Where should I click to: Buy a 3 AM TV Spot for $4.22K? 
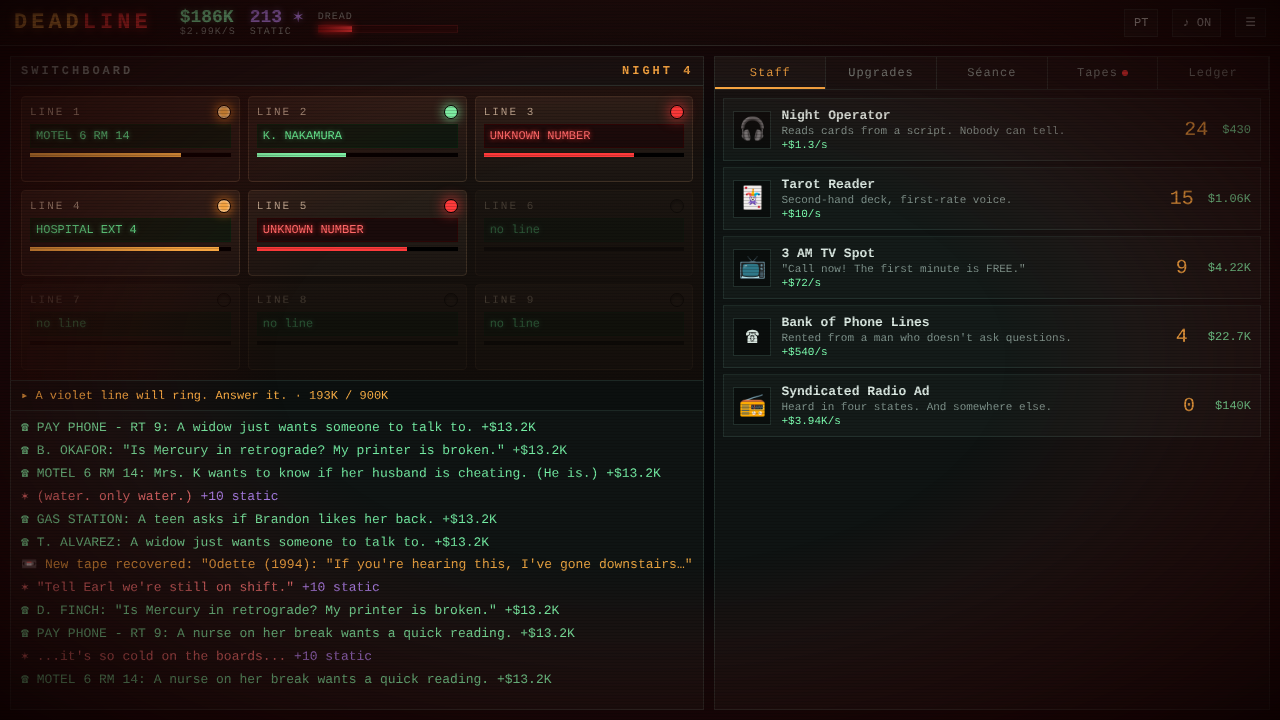coord(992,268)
